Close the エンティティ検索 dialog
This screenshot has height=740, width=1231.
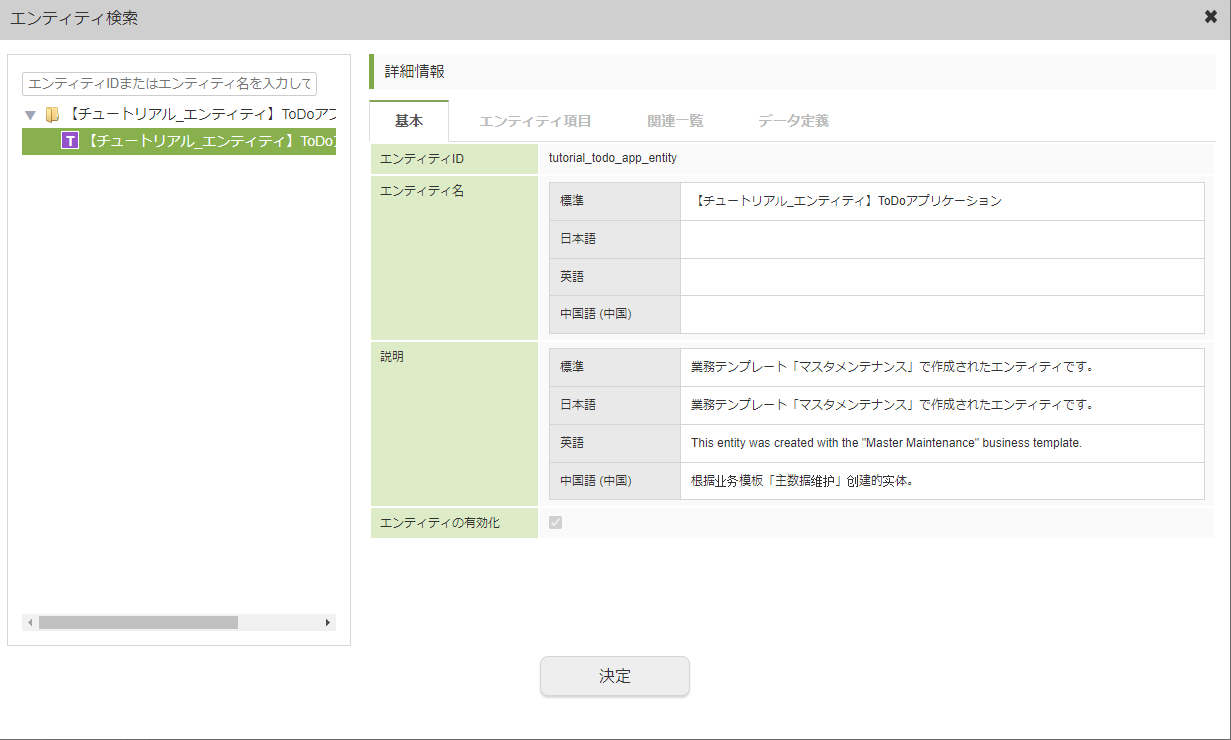click(x=1211, y=17)
